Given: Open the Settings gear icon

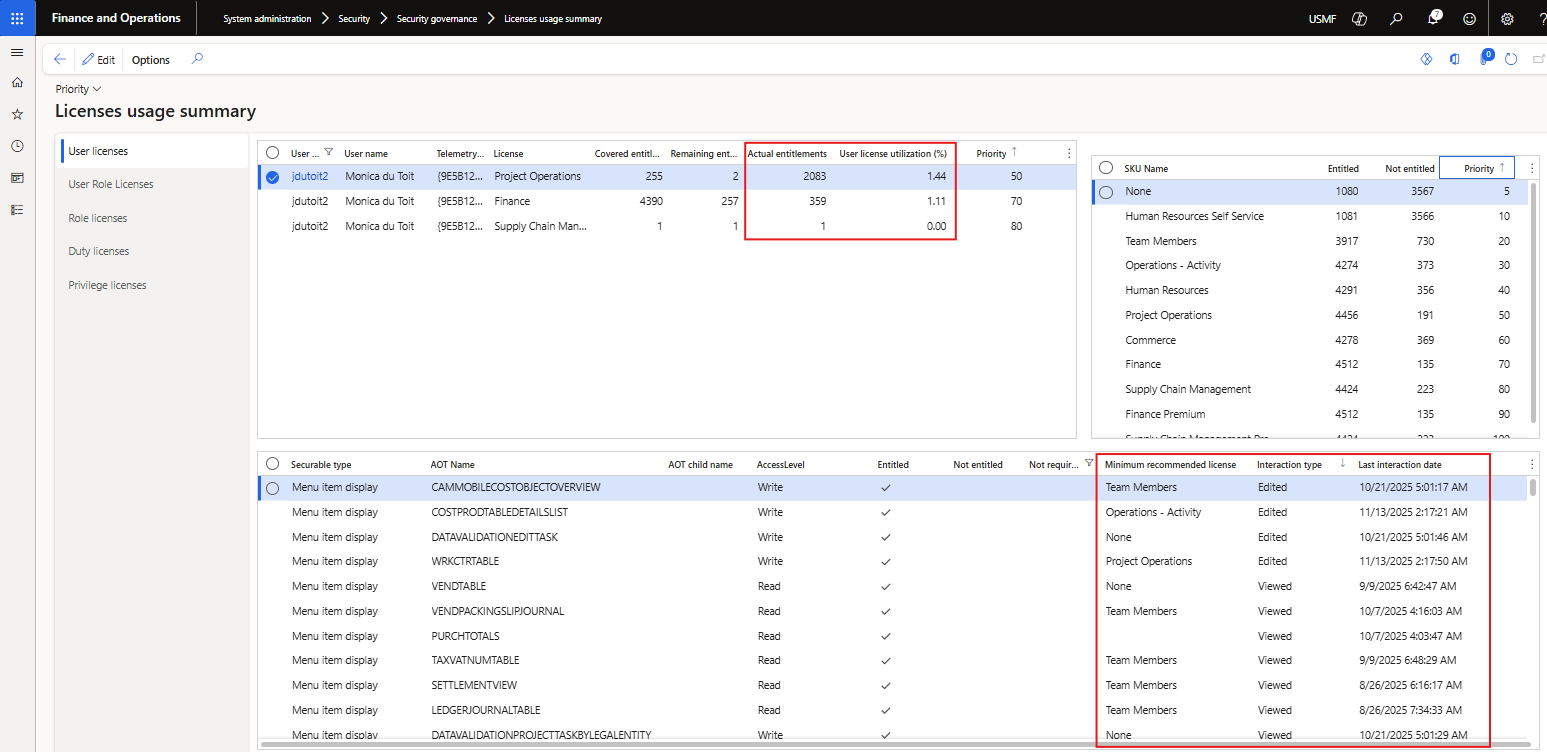Looking at the screenshot, I should tap(1507, 18).
